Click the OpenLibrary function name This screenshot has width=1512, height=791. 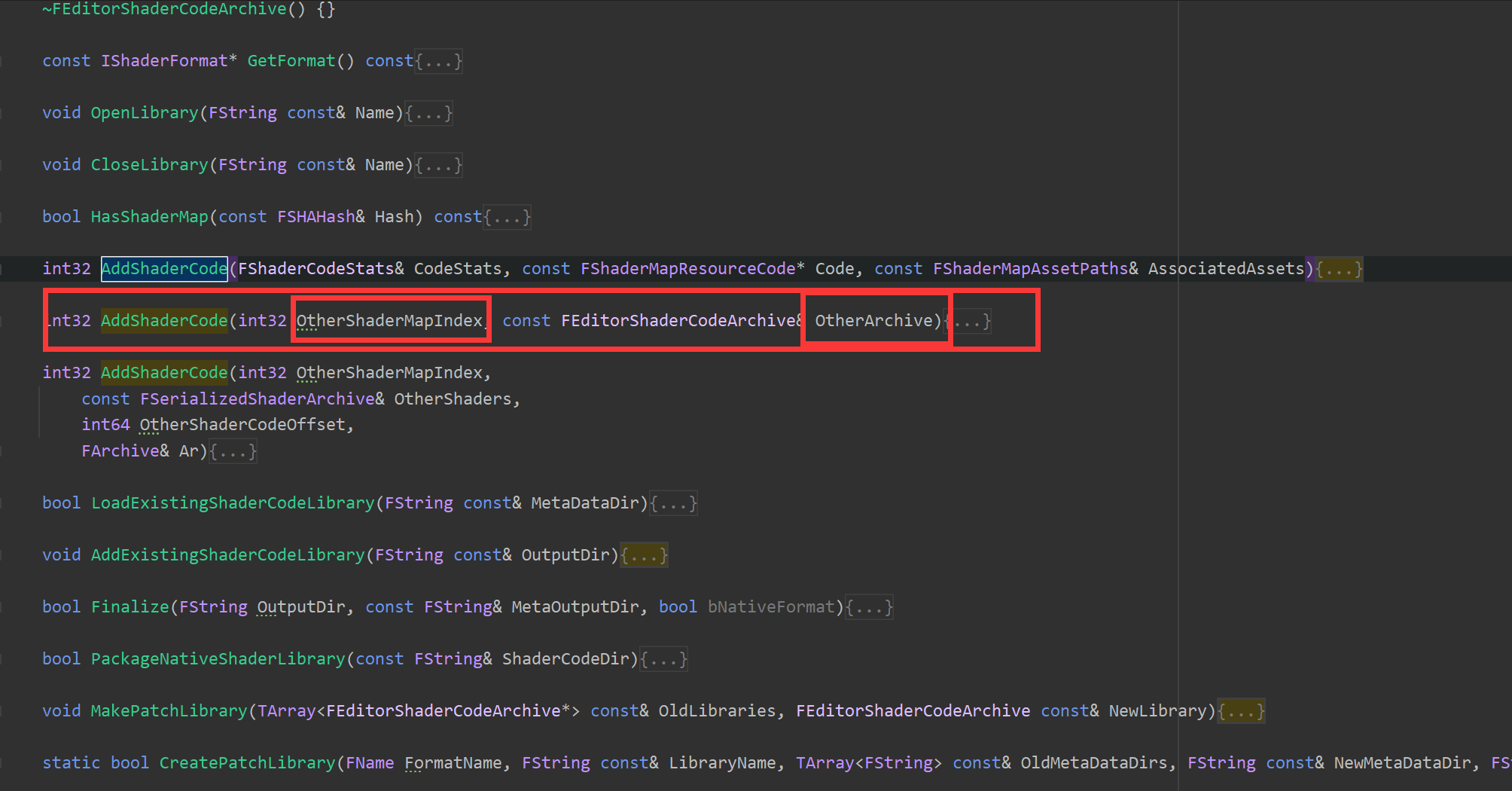click(x=145, y=113)
